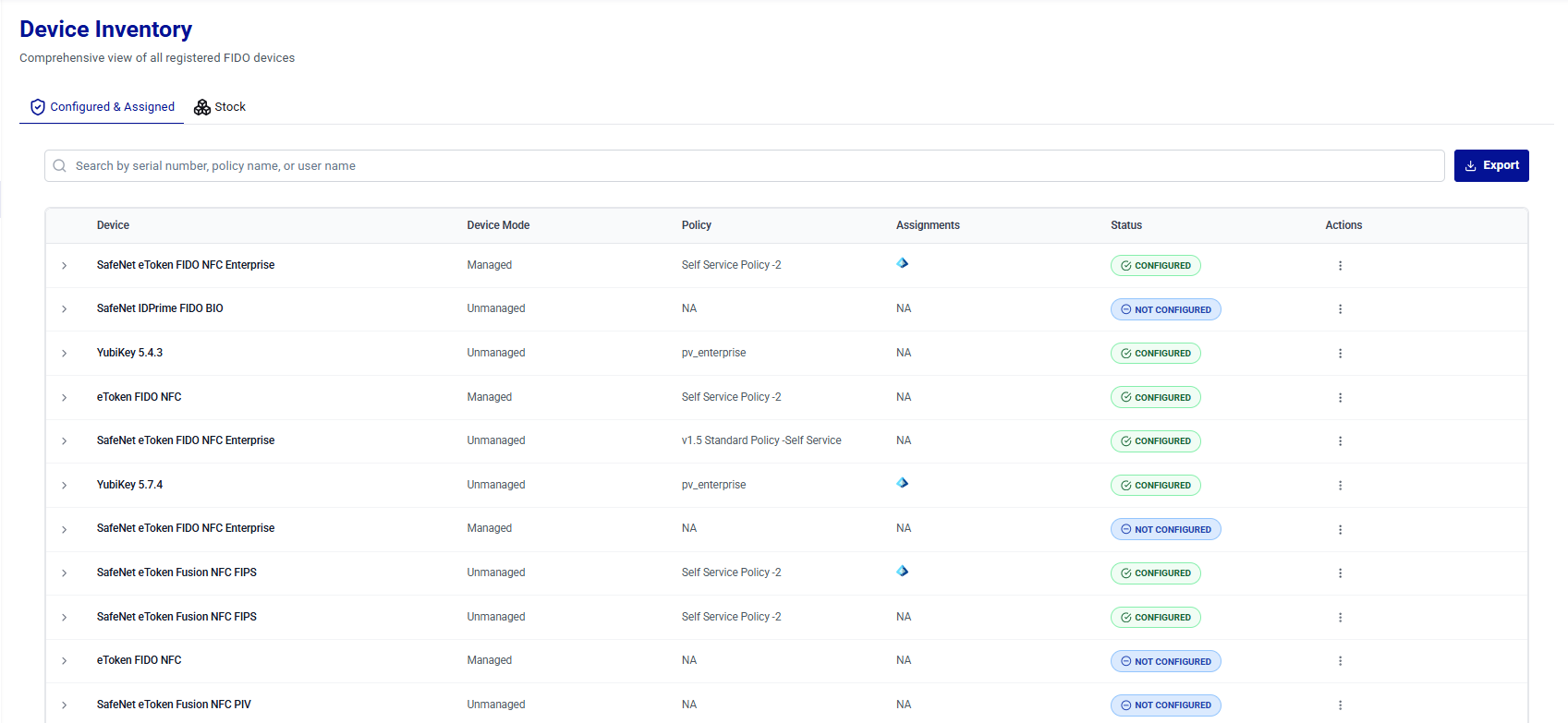
Task: Export the device inventory
Action: pos(1491,166)
